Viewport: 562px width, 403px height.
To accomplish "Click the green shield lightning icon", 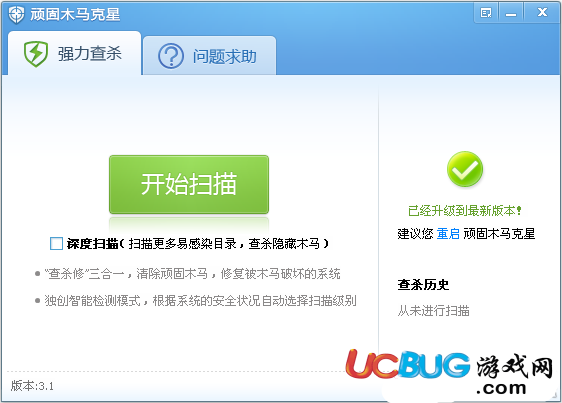I will coord(35,54).
